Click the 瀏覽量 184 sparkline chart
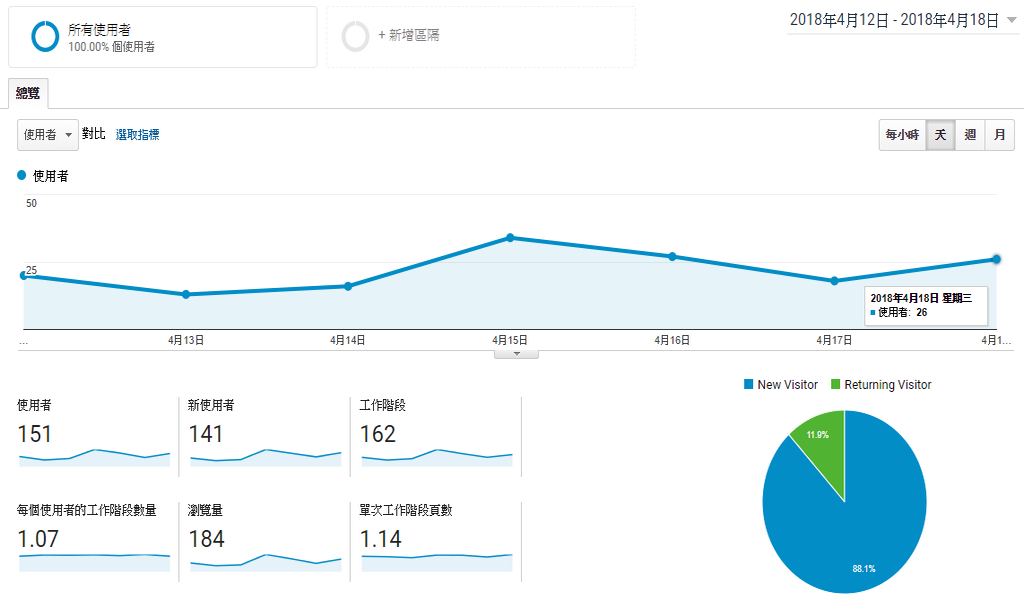Screen dimensions: 1024x599 pos(265,562)
